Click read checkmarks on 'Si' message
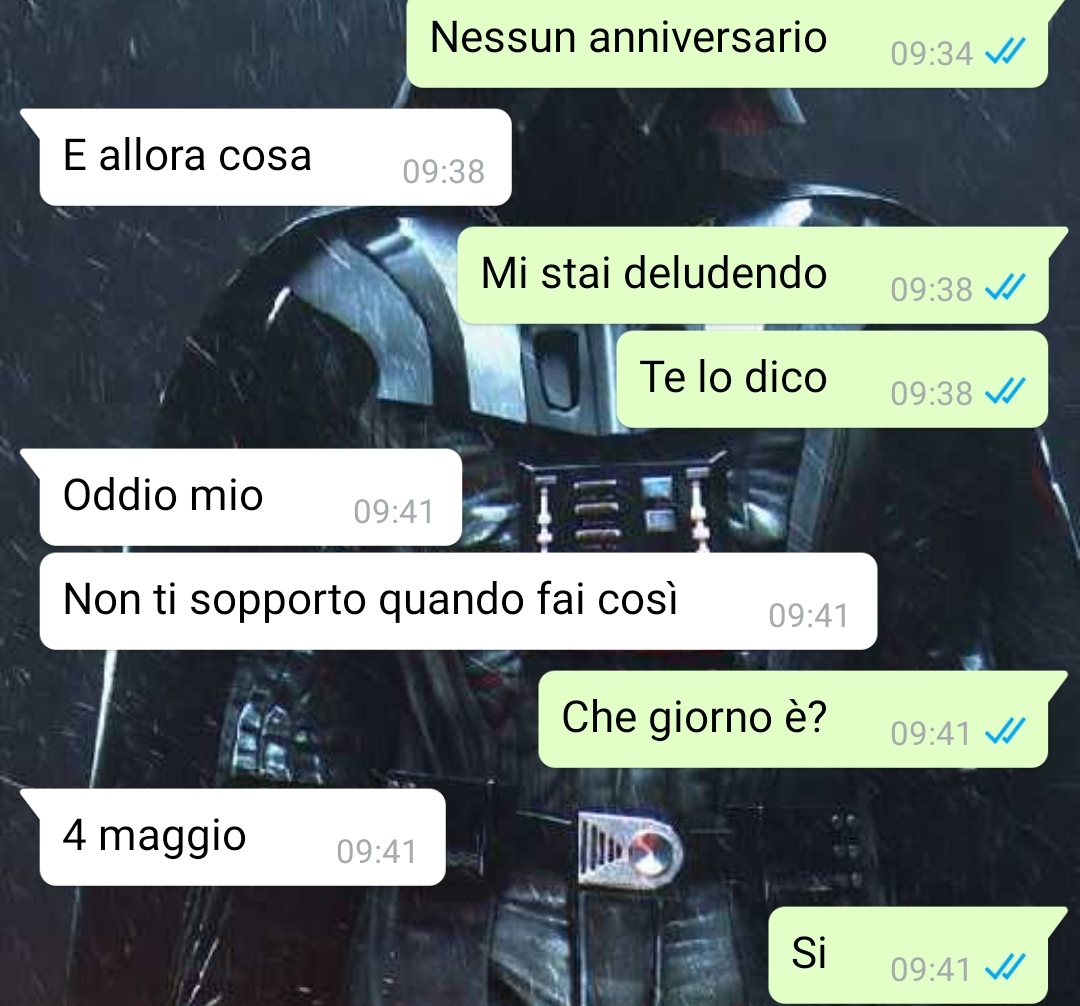The height and width of the screenshot is (1006, 1080). (1006, 968)
